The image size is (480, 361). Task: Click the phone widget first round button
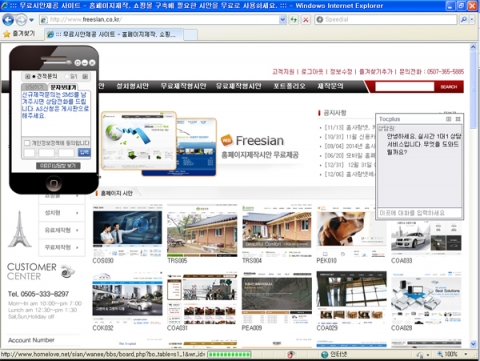(x=78, y=63)
